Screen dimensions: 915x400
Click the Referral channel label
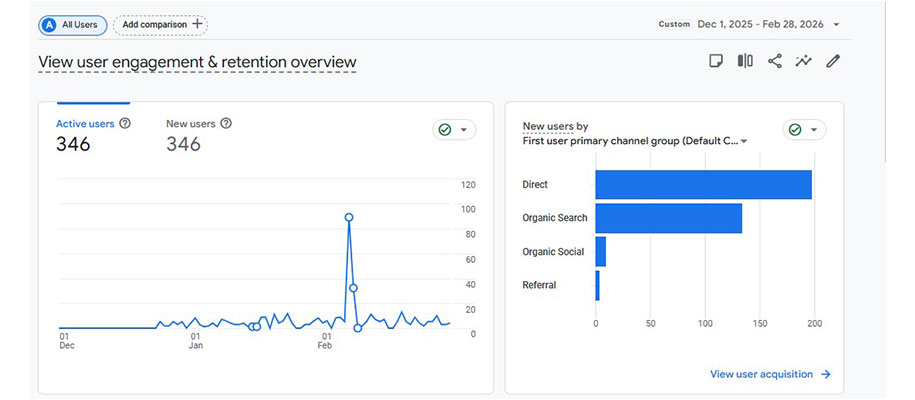[539, 286]
